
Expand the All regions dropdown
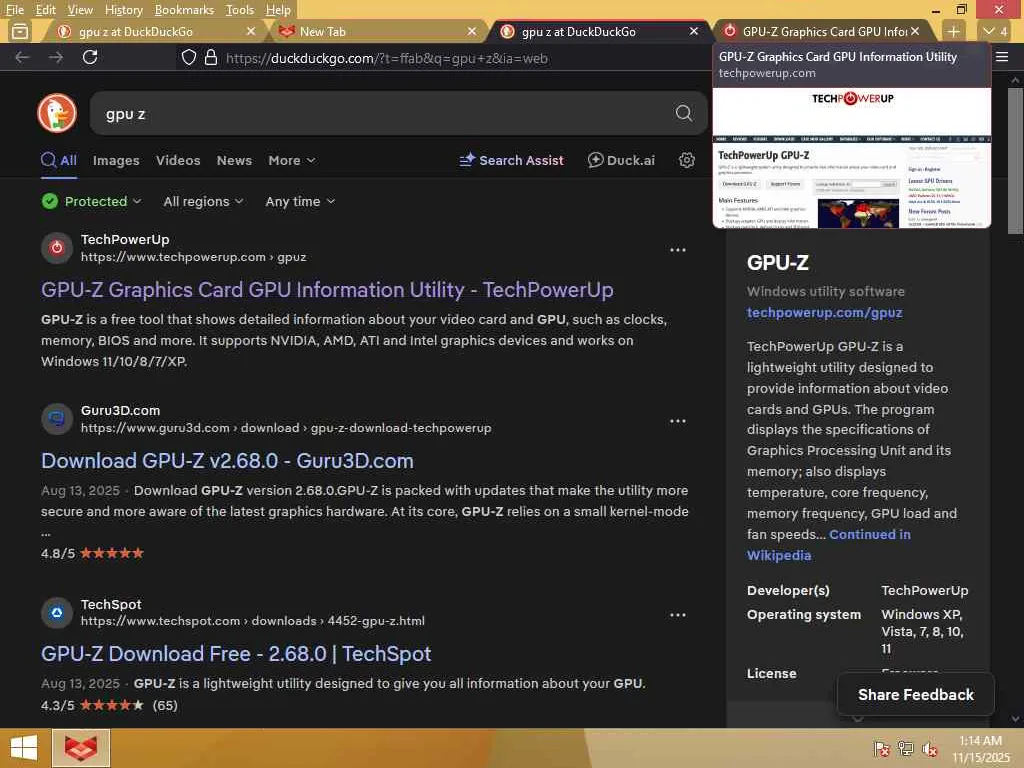(x=203, y=201)
